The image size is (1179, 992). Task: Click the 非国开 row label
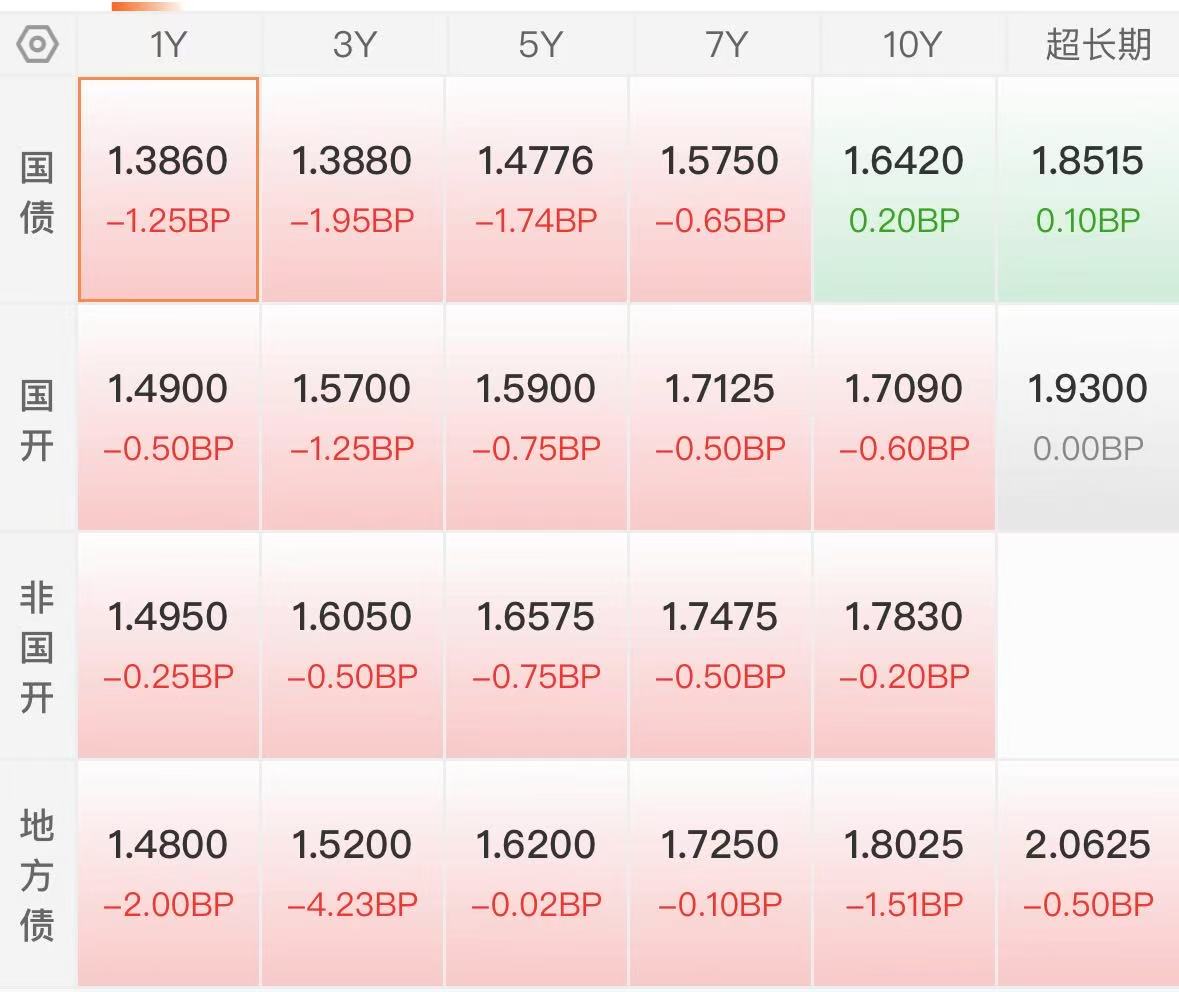pyautogui.click(x=37, y=647)
